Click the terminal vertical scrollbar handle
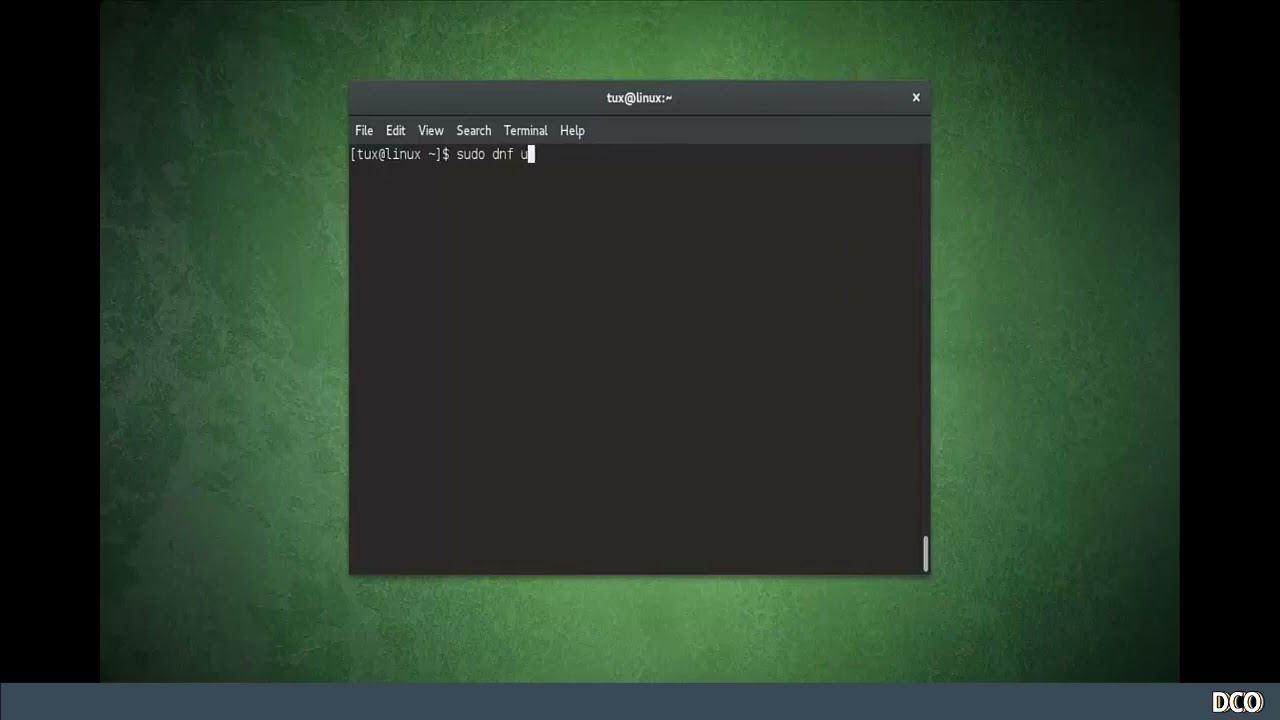This screenshot has width=1280, height=720. (926, 554)
